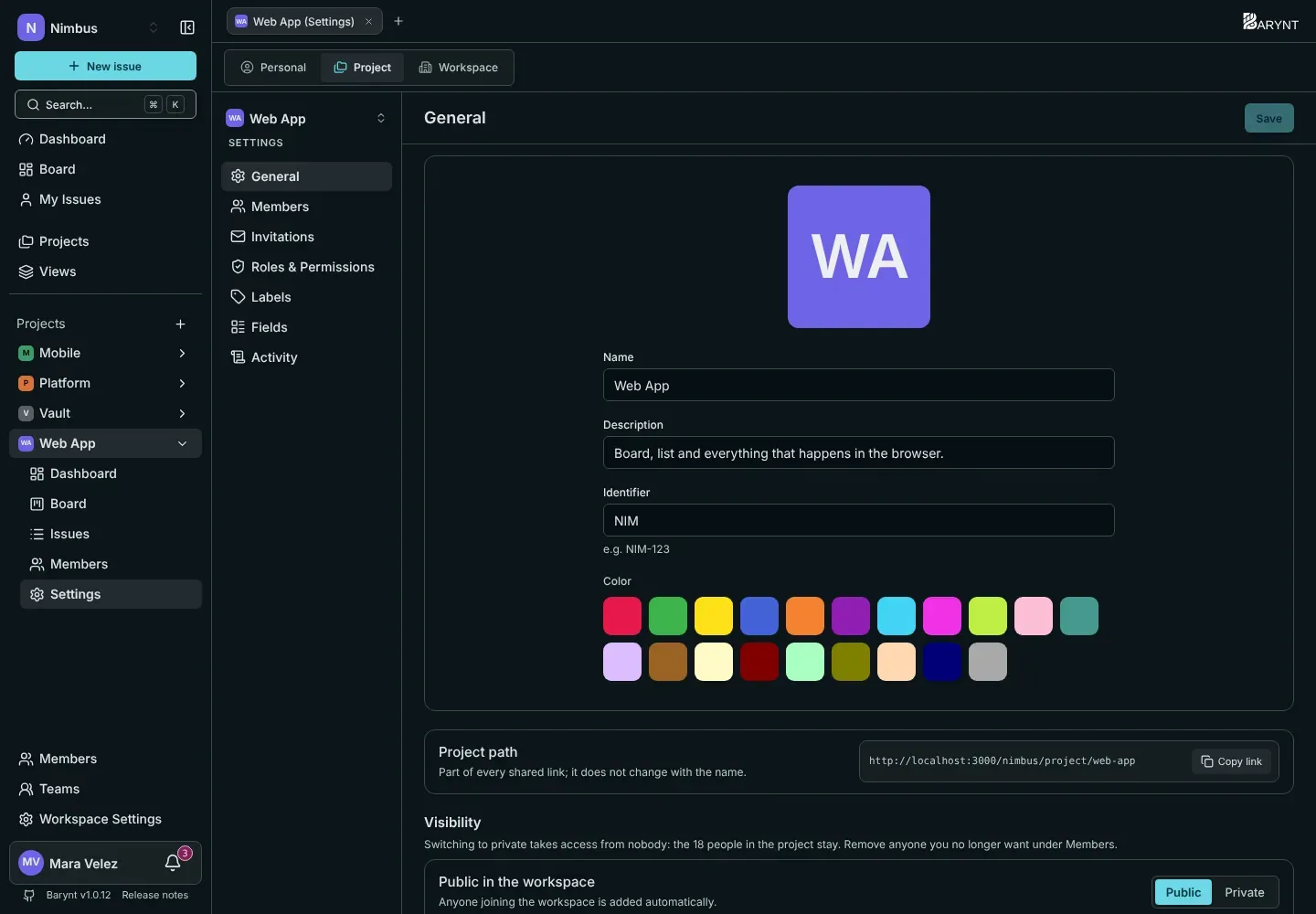Open Activity settings

click(306, 357)
